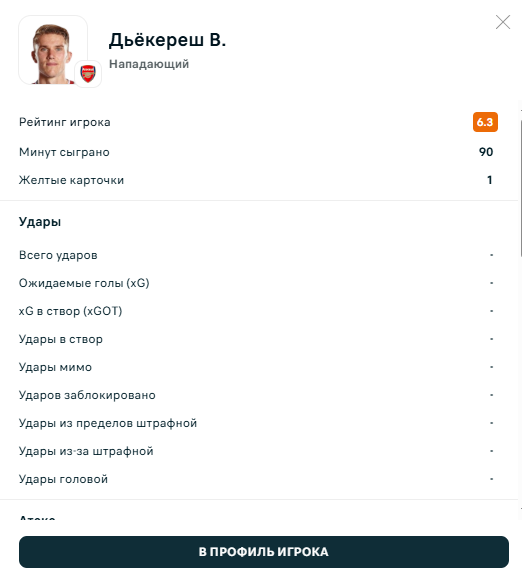Select the Удары мимо row
Image resolution: width=522 pixels, height=585 pixels.
[258, 367]
